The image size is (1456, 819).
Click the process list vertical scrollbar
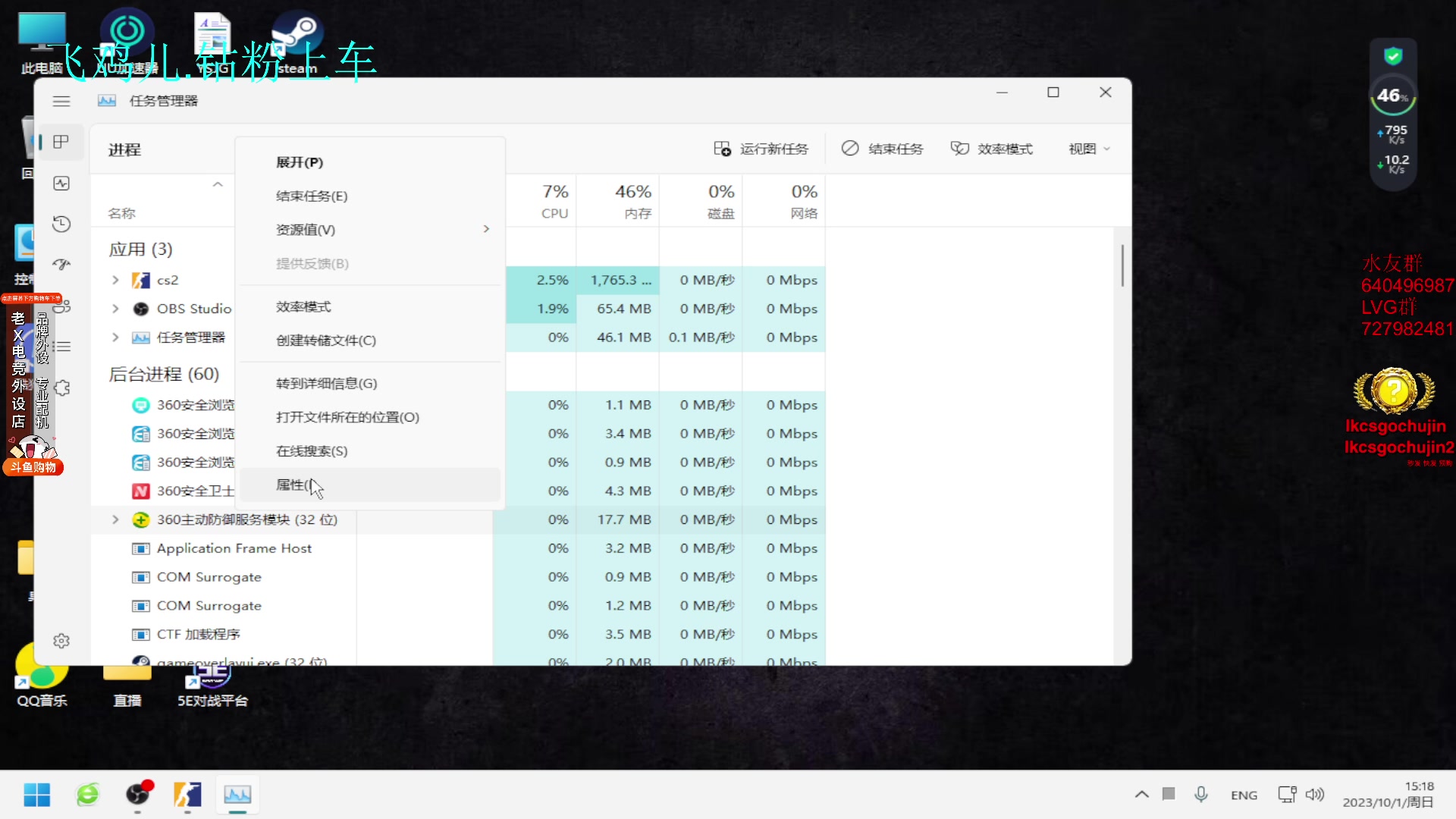pos(1122,265)
